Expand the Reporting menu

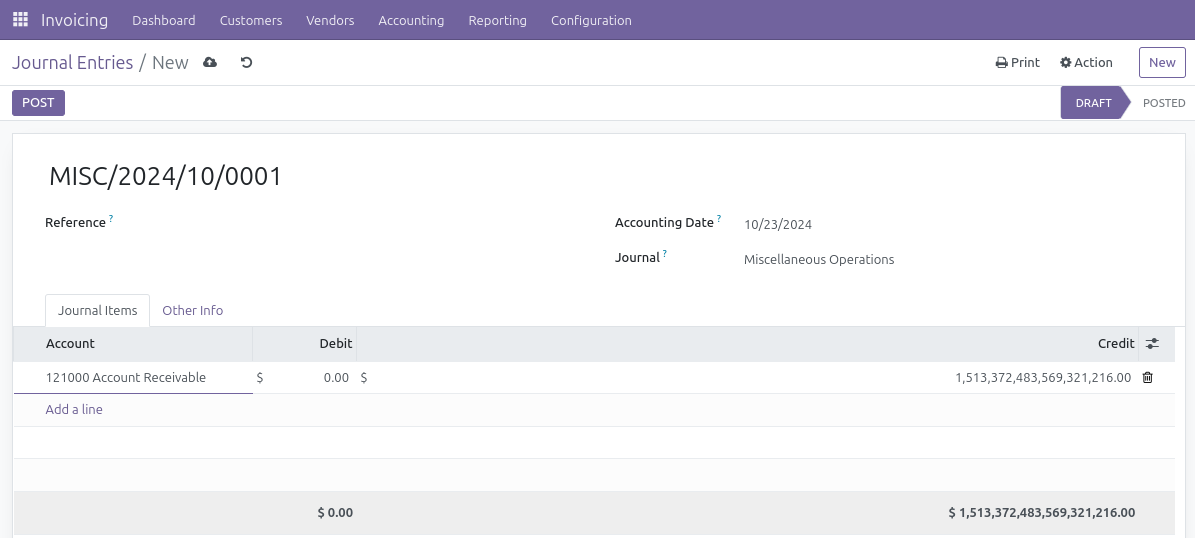pos(497,20)
